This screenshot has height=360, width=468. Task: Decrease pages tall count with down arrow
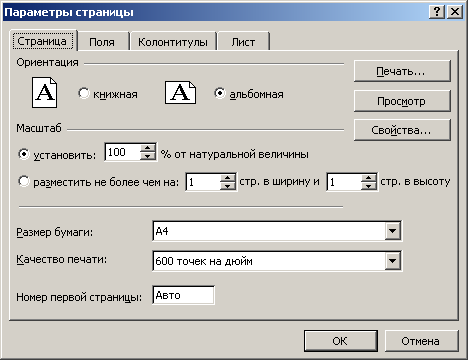369,186
